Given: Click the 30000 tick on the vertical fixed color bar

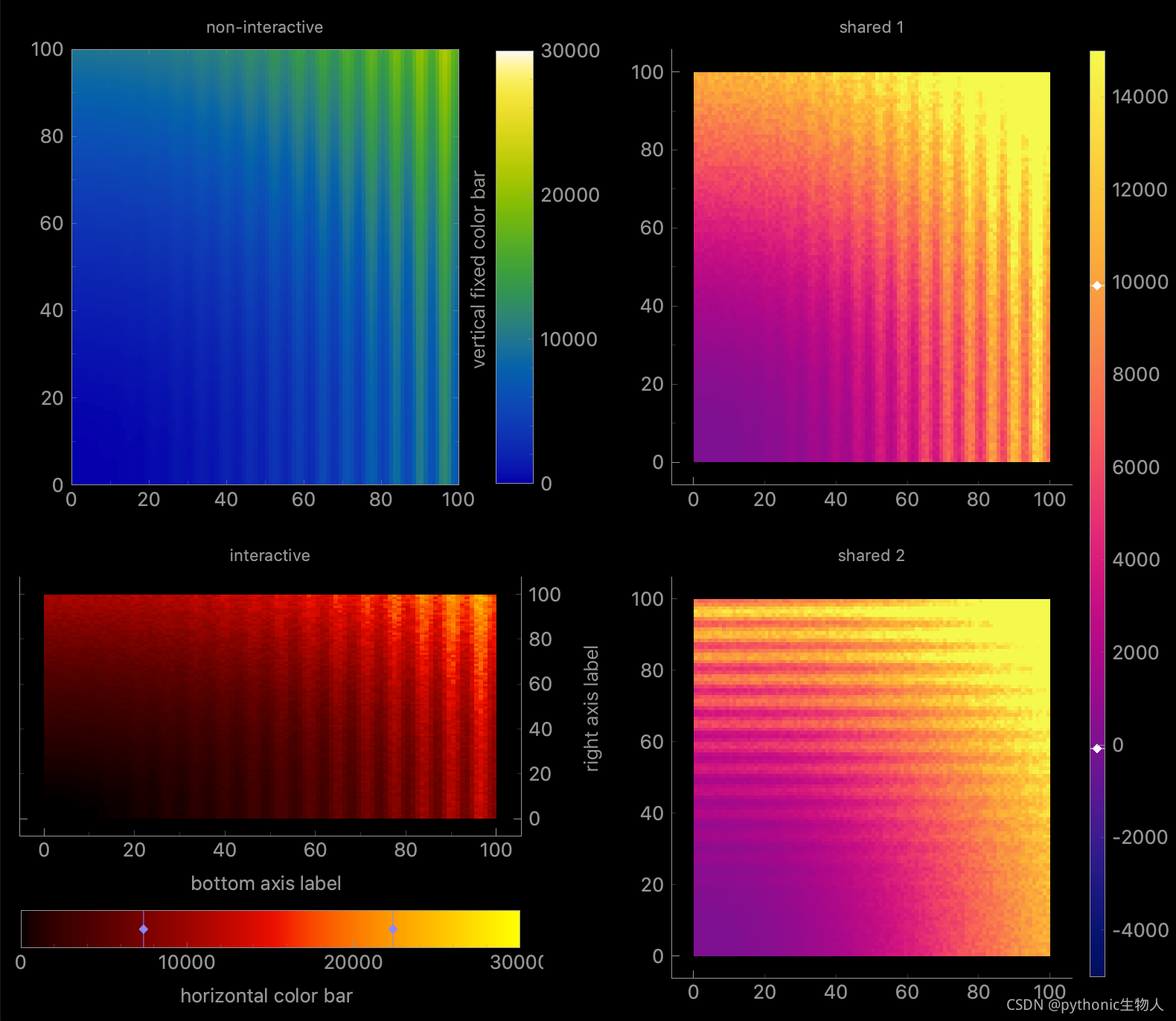Looking at the screenshot, I should click(x=570, y=51).
